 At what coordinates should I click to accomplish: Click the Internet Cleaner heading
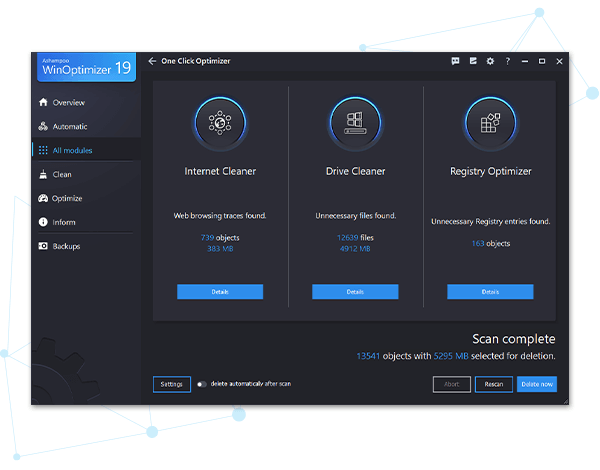220,171
